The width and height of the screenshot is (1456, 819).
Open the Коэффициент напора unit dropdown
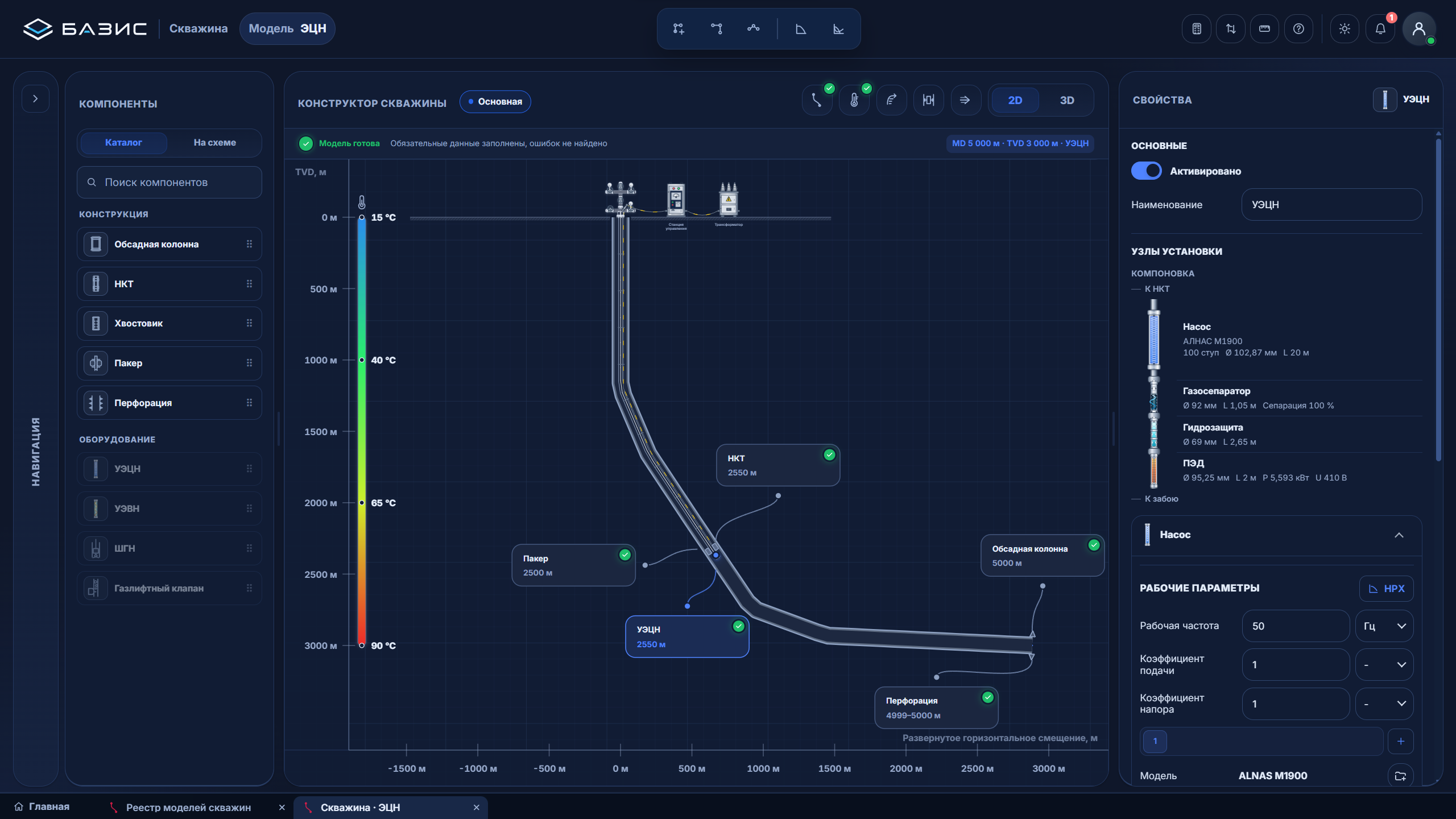click(x=1384, y=704)
